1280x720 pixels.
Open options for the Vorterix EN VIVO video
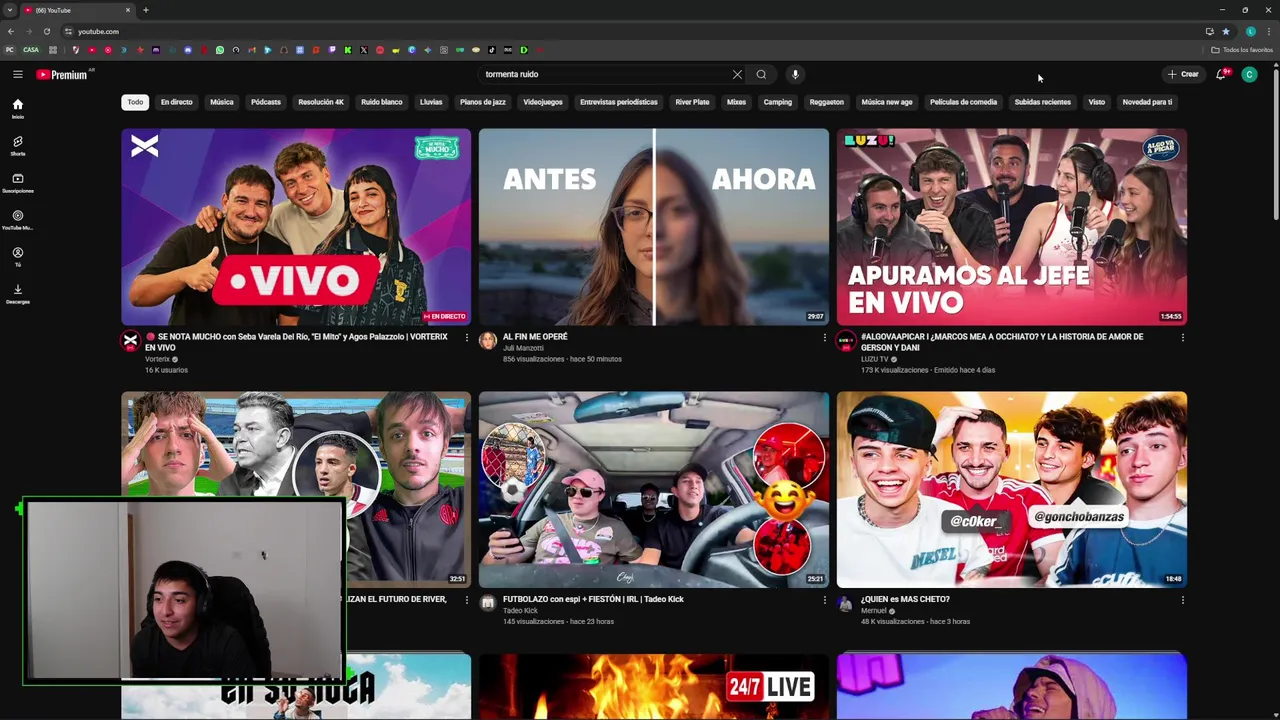tap(466, 338)
